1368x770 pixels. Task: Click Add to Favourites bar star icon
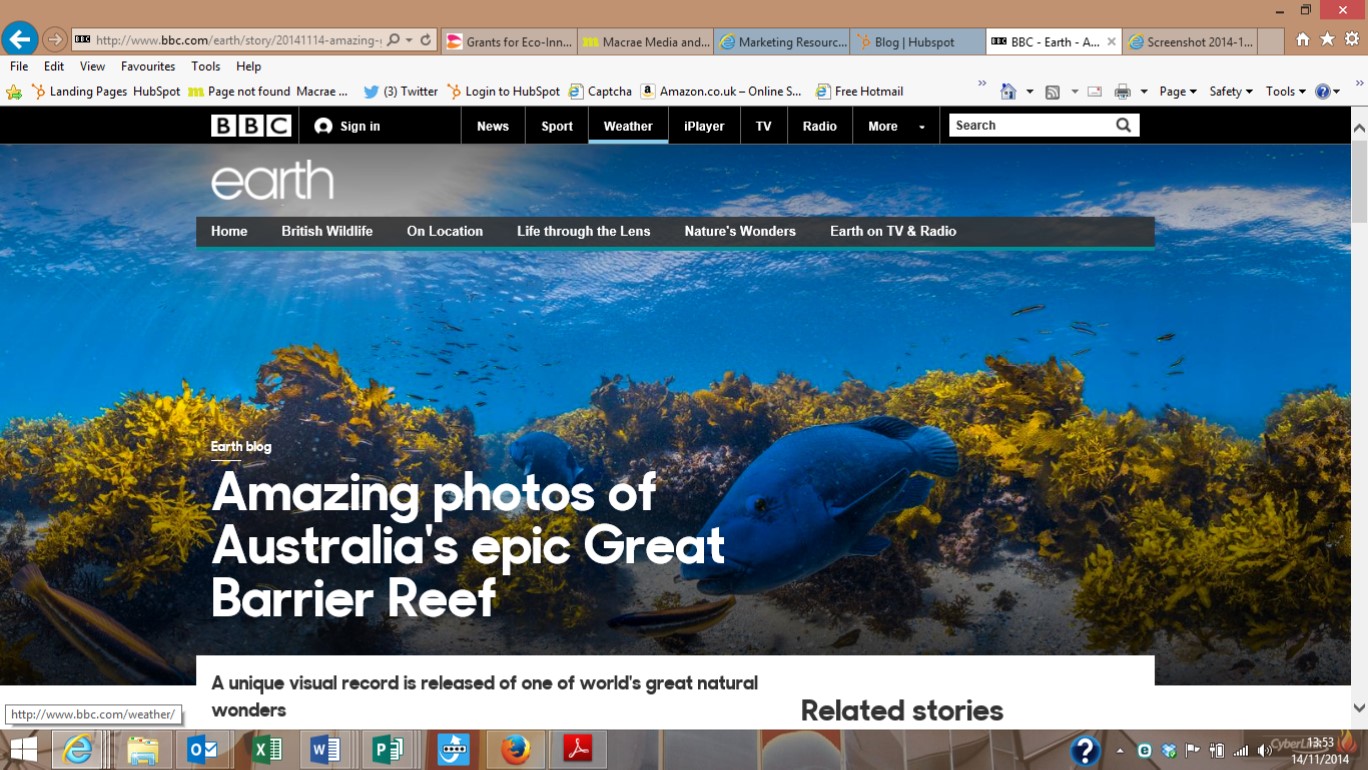pos(14,92)
